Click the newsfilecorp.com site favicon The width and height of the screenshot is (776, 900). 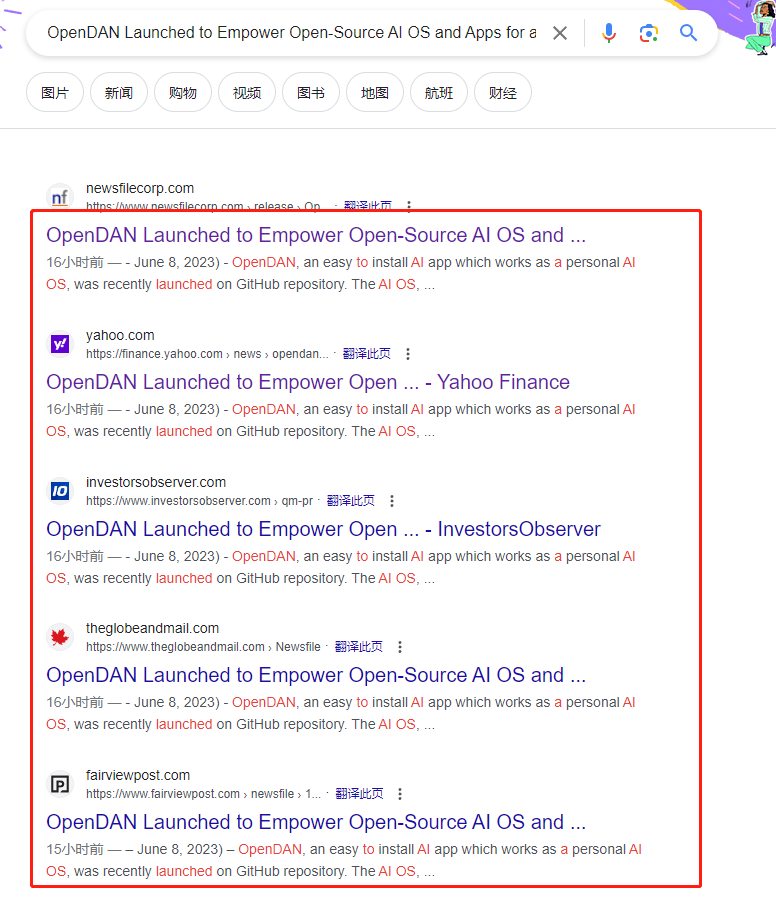pyautogui.click(x=60, y=197)
